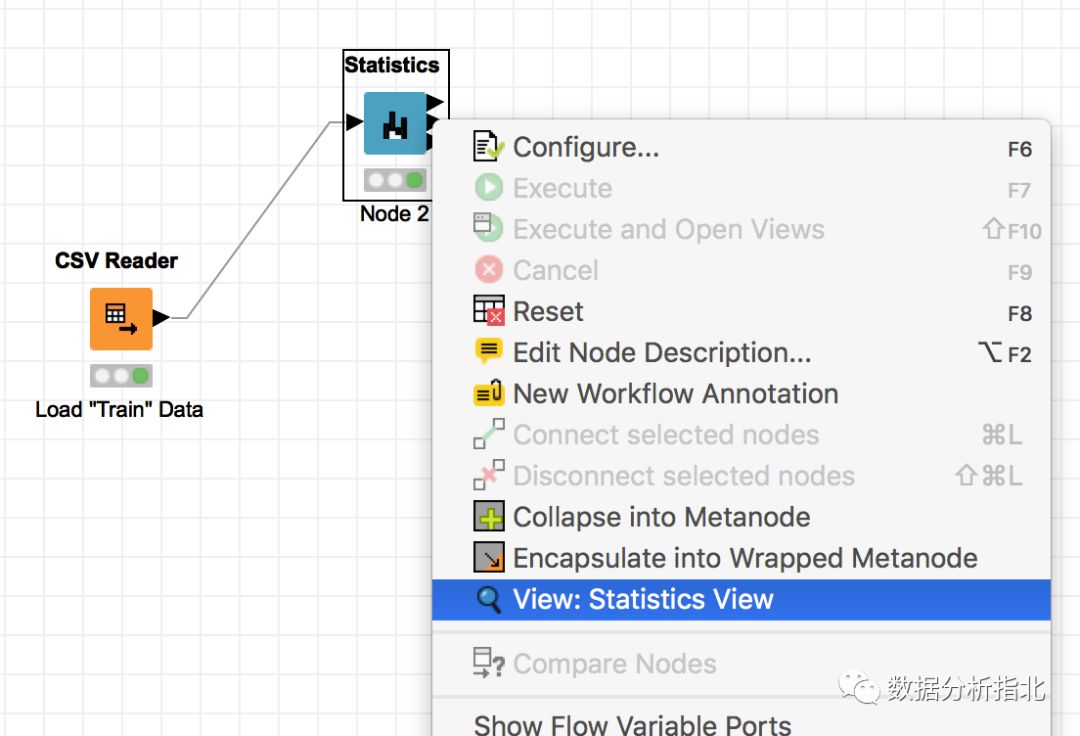Click the magnifier icon for Statistics View
This screenshot has height=736, width=1080.
(x=488, y=599)
